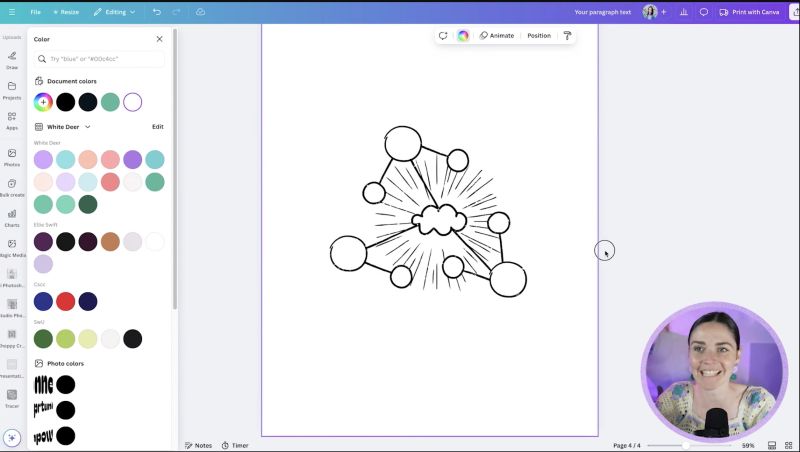
Task: Select the royal blue swatch
Action: click(x=43, y=302)
